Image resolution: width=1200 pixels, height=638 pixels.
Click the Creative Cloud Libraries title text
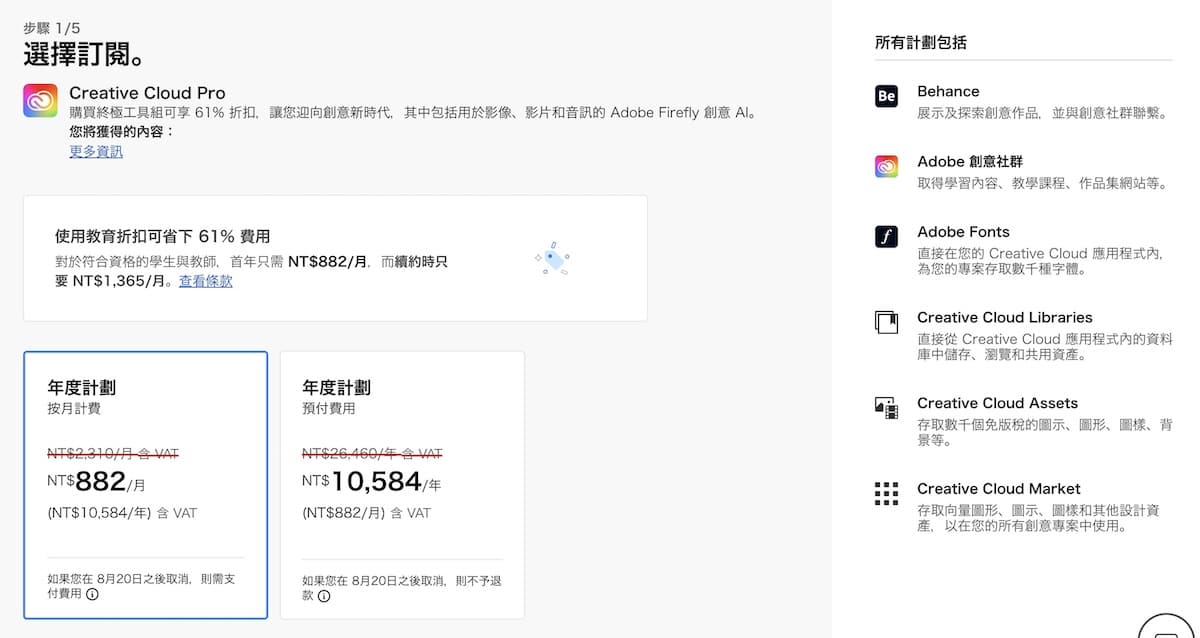pos(1005,317)
